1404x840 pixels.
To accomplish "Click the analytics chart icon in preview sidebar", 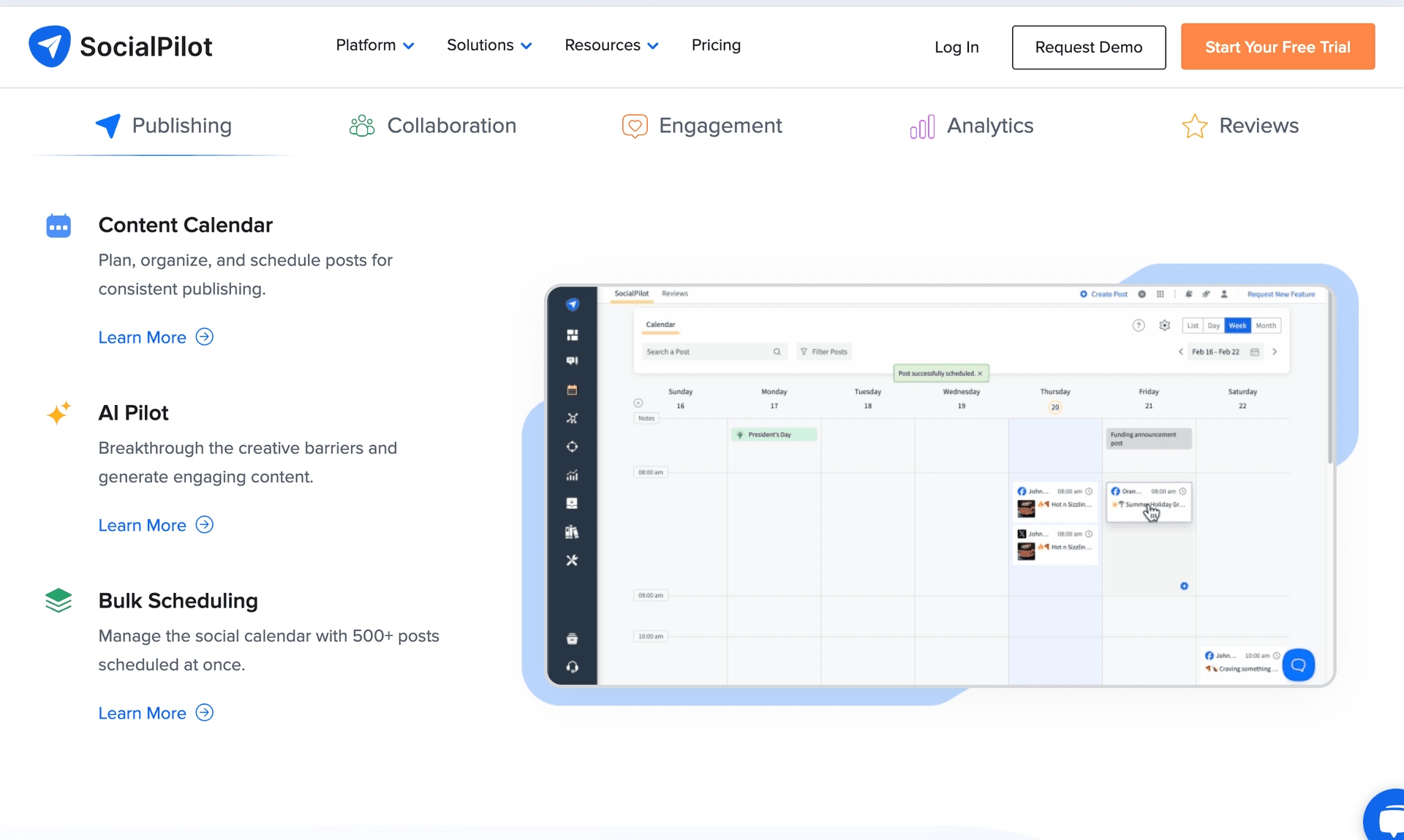I will click(573, 475).
